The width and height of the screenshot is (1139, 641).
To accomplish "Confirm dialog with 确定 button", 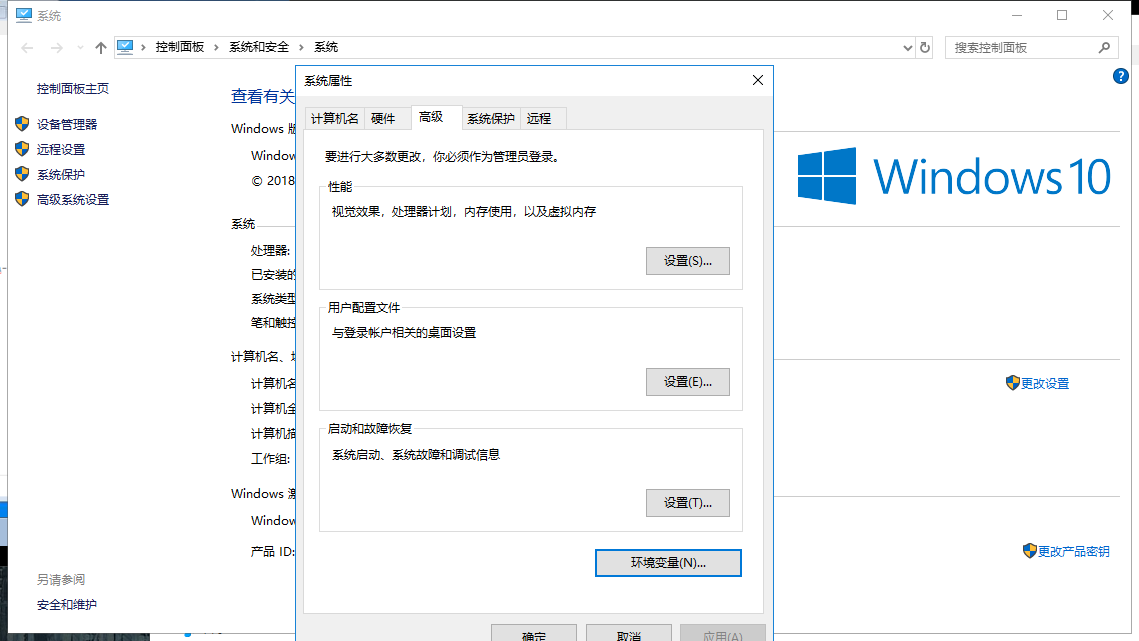I will click(534, 633).
